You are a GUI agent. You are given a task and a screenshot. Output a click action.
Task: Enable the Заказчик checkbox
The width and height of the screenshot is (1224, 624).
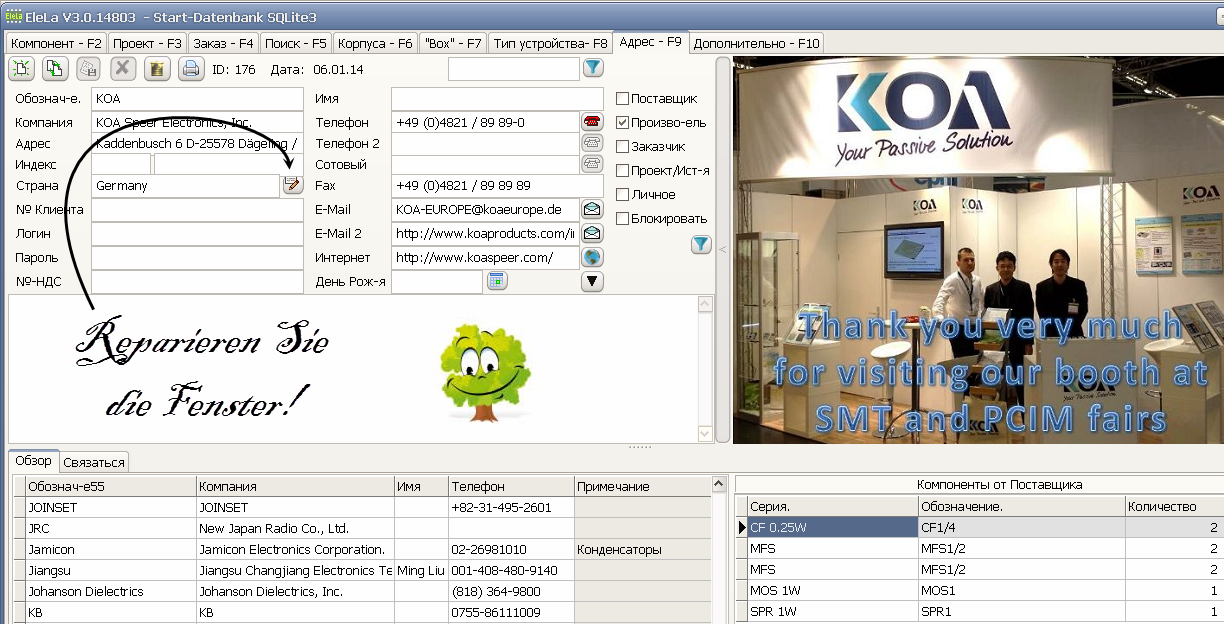622,147
